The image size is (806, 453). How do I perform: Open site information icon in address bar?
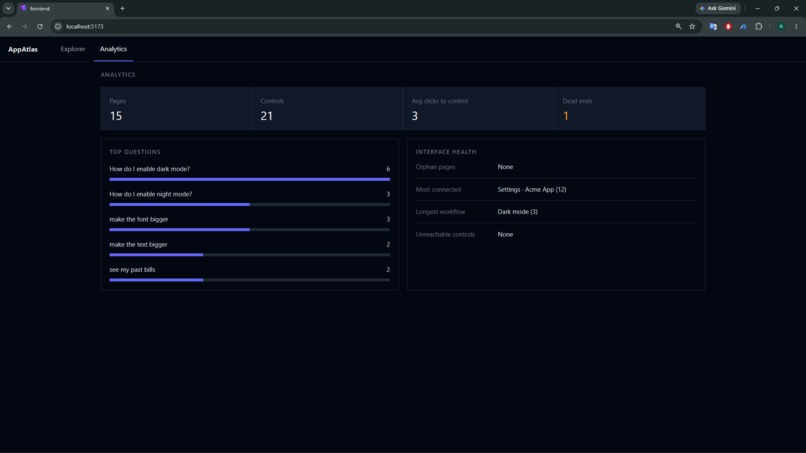tap(58, 26)
